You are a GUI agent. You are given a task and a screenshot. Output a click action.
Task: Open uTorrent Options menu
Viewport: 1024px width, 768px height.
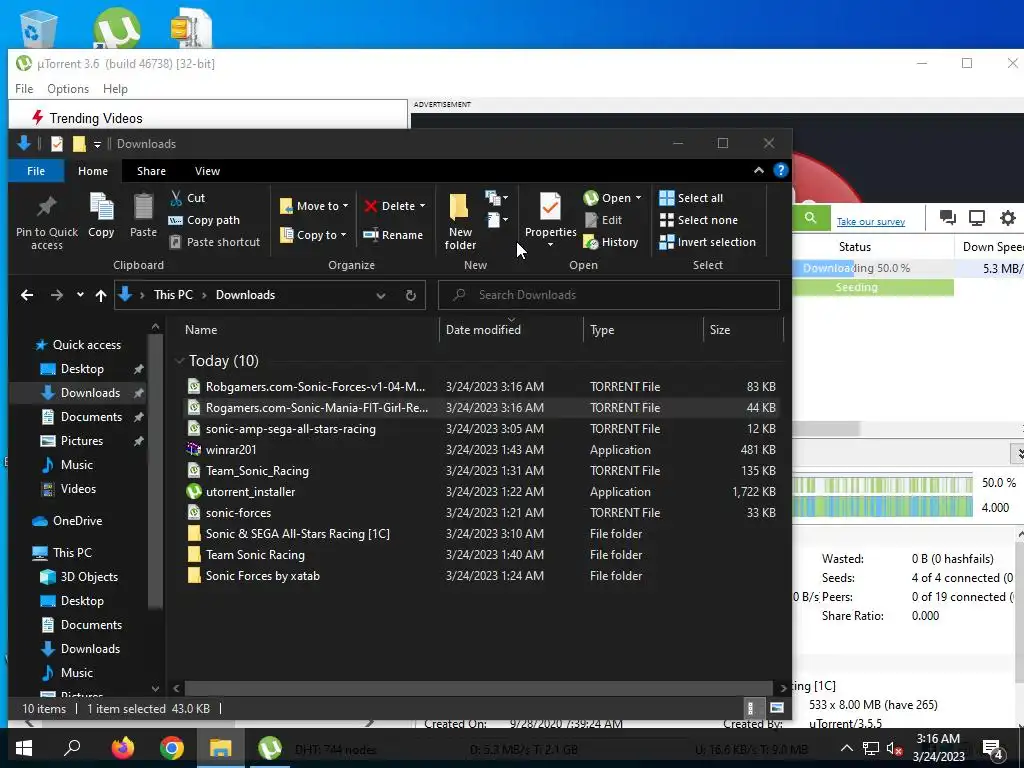(x=67, y=89)
